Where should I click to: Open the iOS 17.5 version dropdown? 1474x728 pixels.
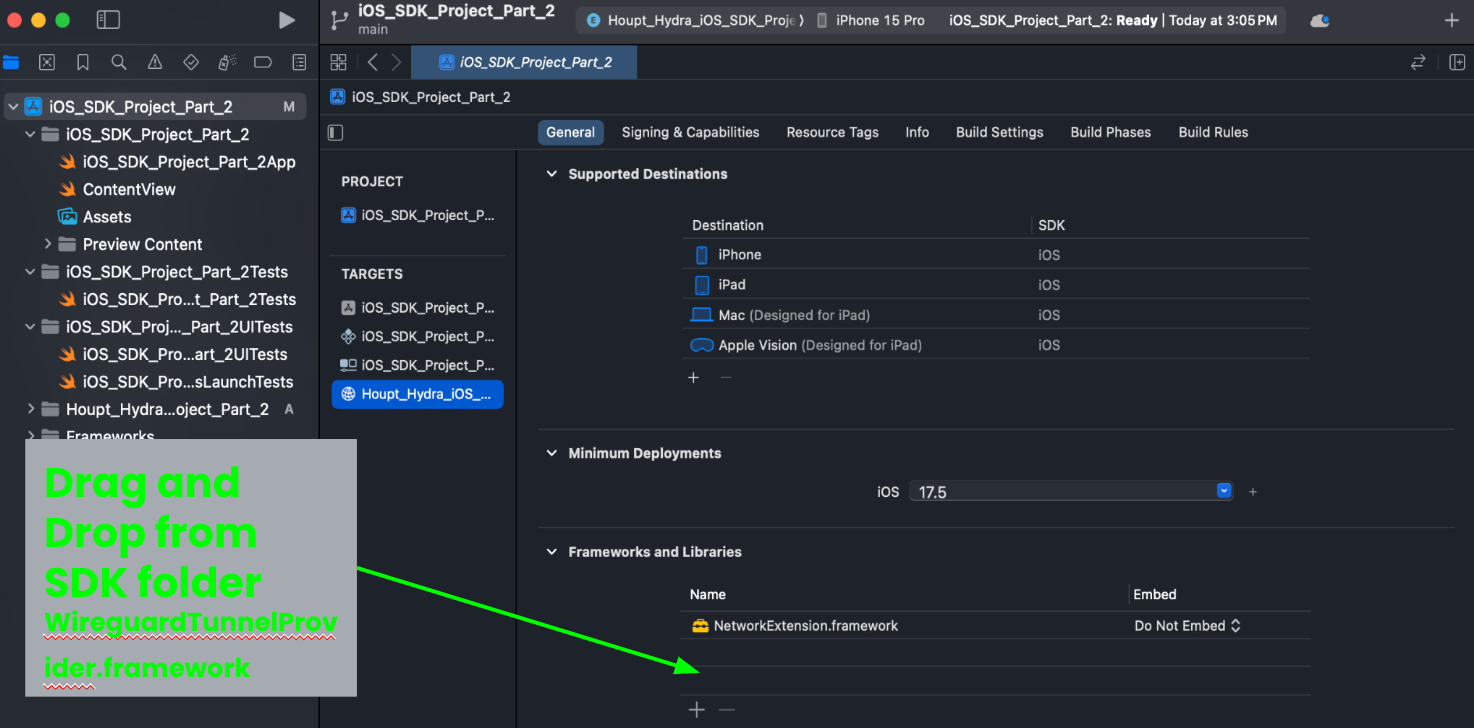(1224, 491)
